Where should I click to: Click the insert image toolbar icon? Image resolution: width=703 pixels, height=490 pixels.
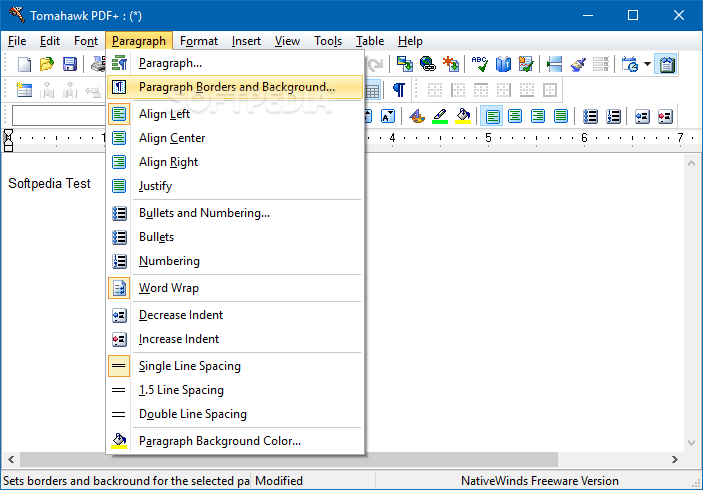(404, 64)
